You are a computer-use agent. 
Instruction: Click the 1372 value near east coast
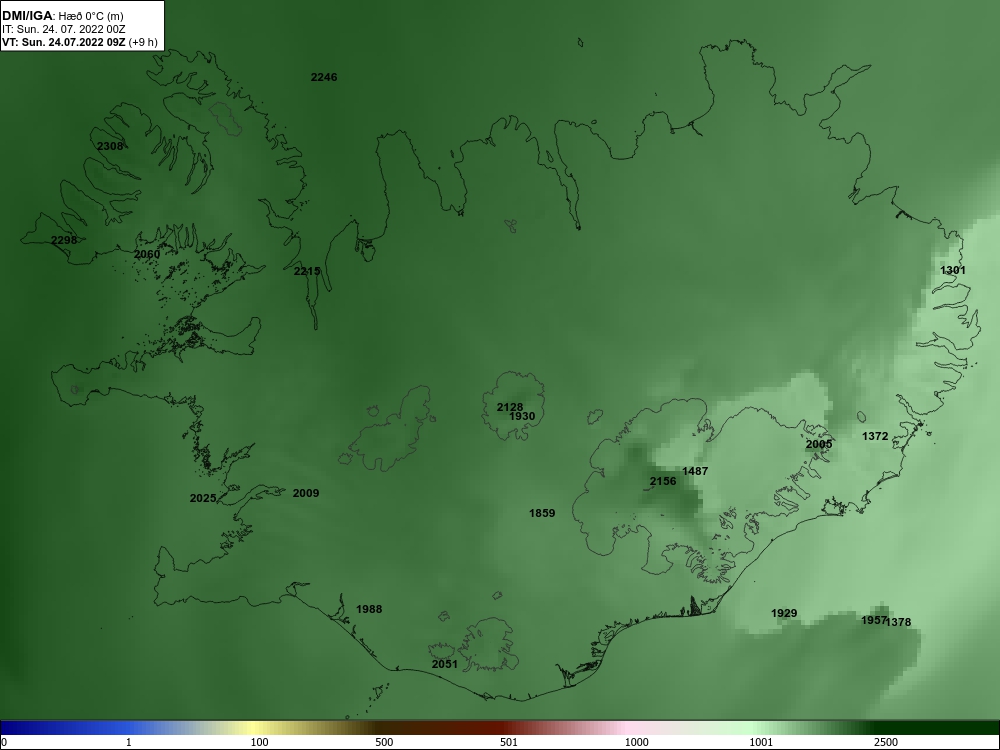(x=875, y=436)
